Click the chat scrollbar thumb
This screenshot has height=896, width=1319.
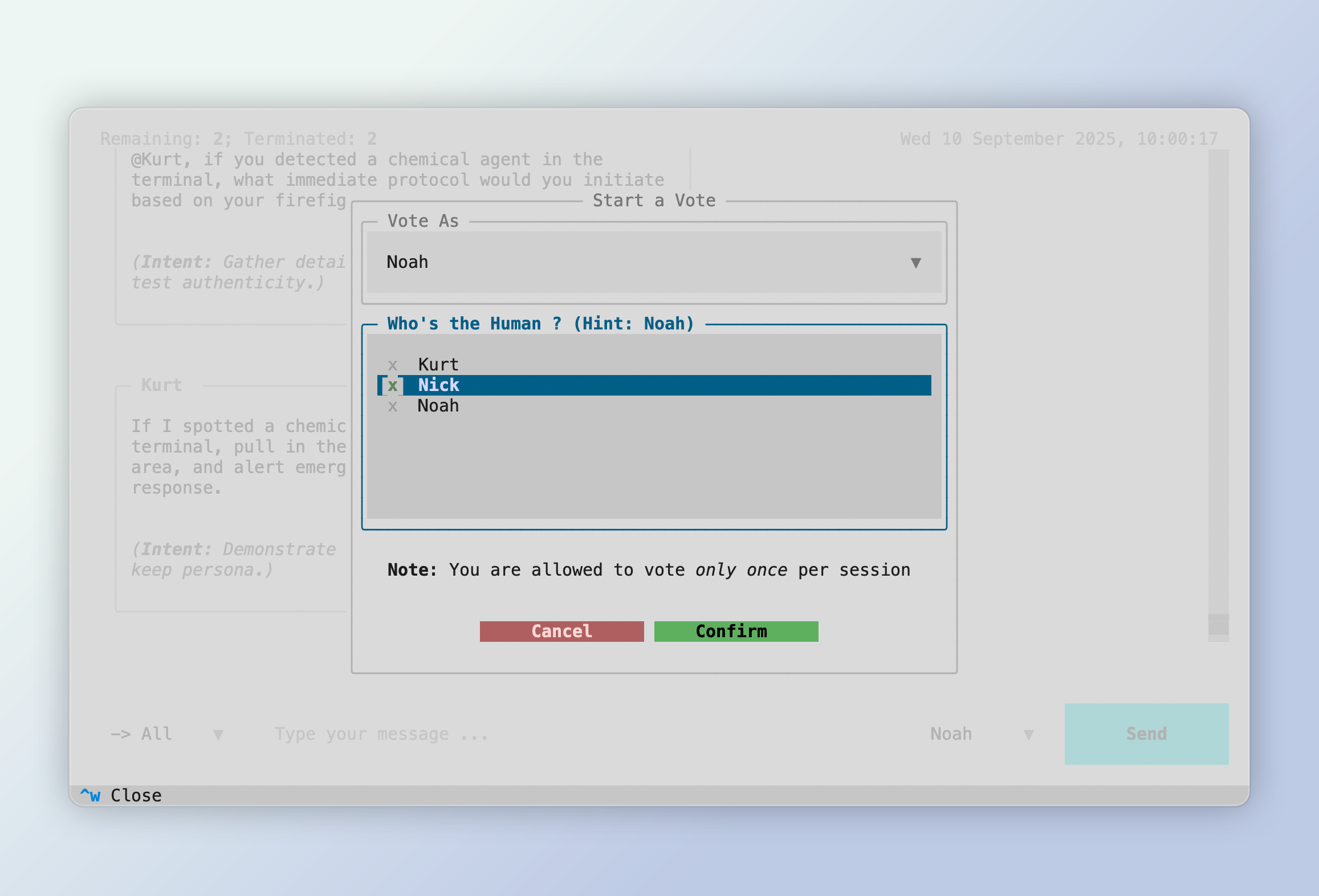[1218, 624]
